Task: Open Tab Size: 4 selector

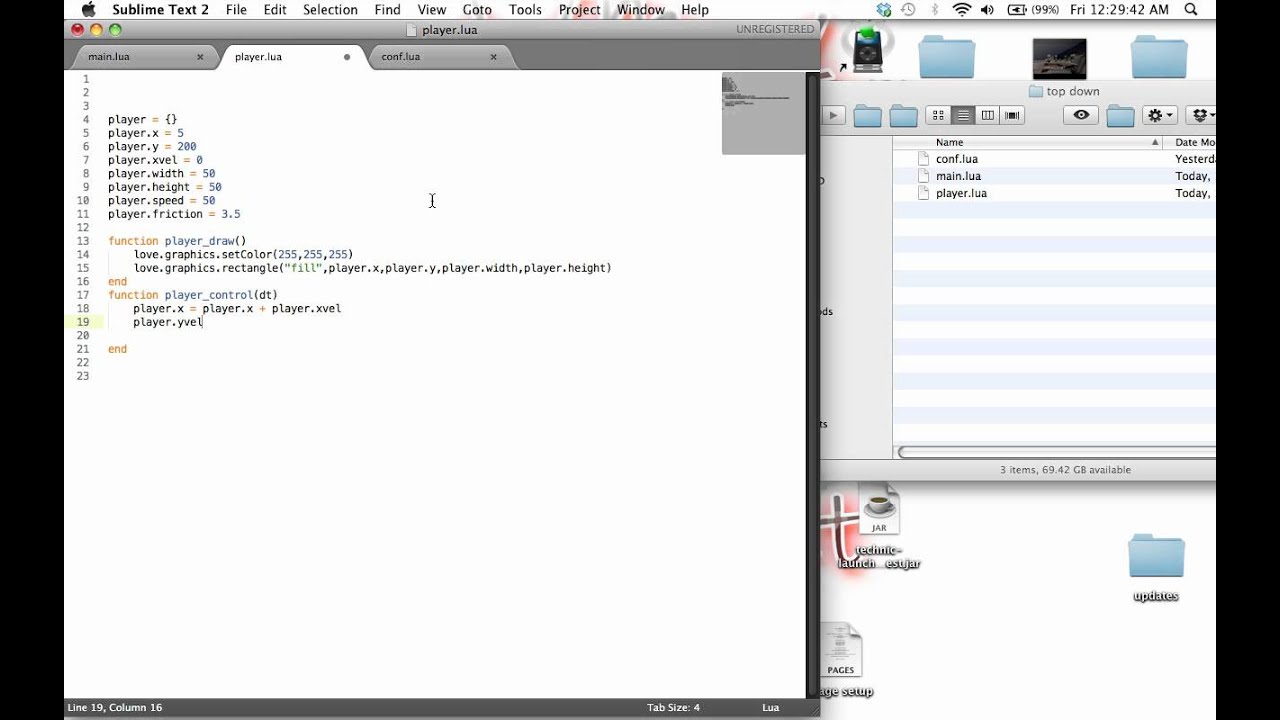Action: coord(673,707)
